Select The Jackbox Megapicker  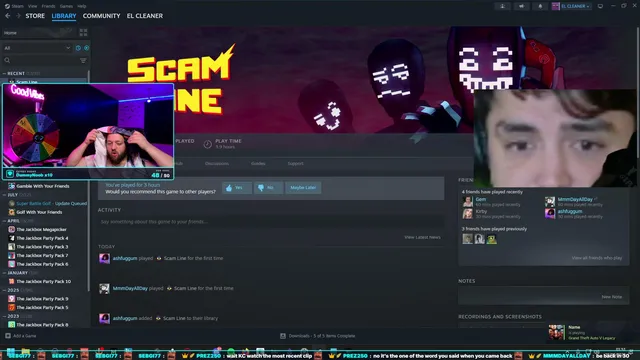tap(41, 229)
